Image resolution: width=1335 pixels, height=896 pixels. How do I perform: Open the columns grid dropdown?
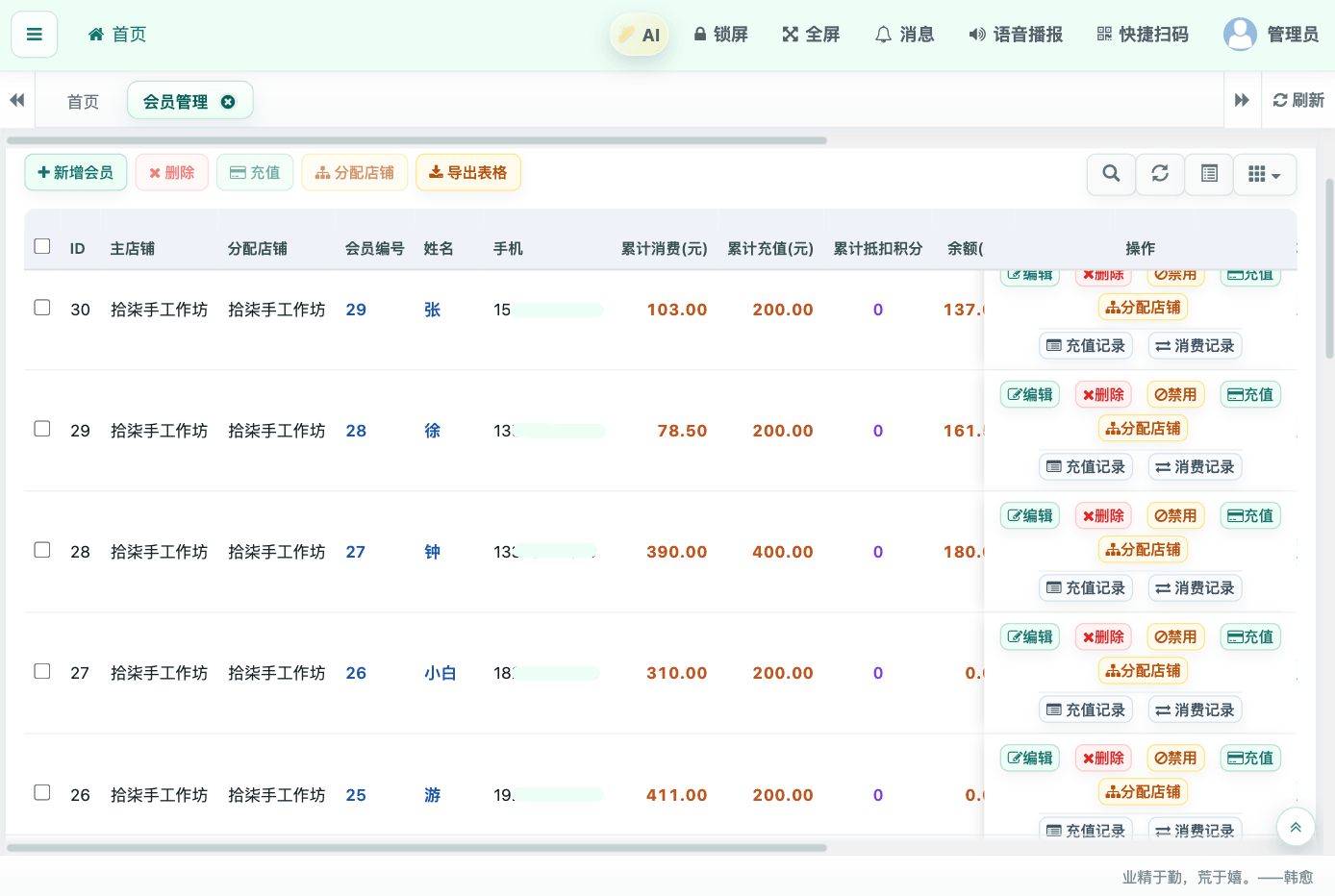tap(1265, 174)
